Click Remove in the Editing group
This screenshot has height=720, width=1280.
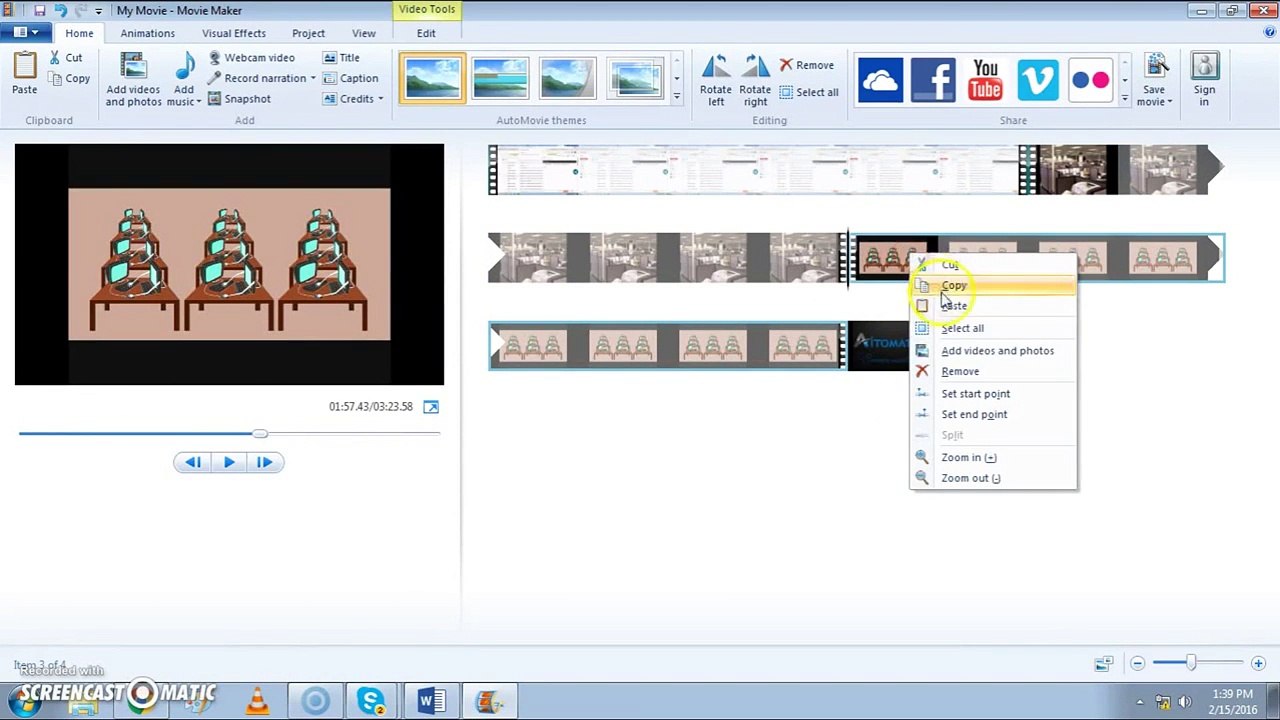[x=806, y=65]
